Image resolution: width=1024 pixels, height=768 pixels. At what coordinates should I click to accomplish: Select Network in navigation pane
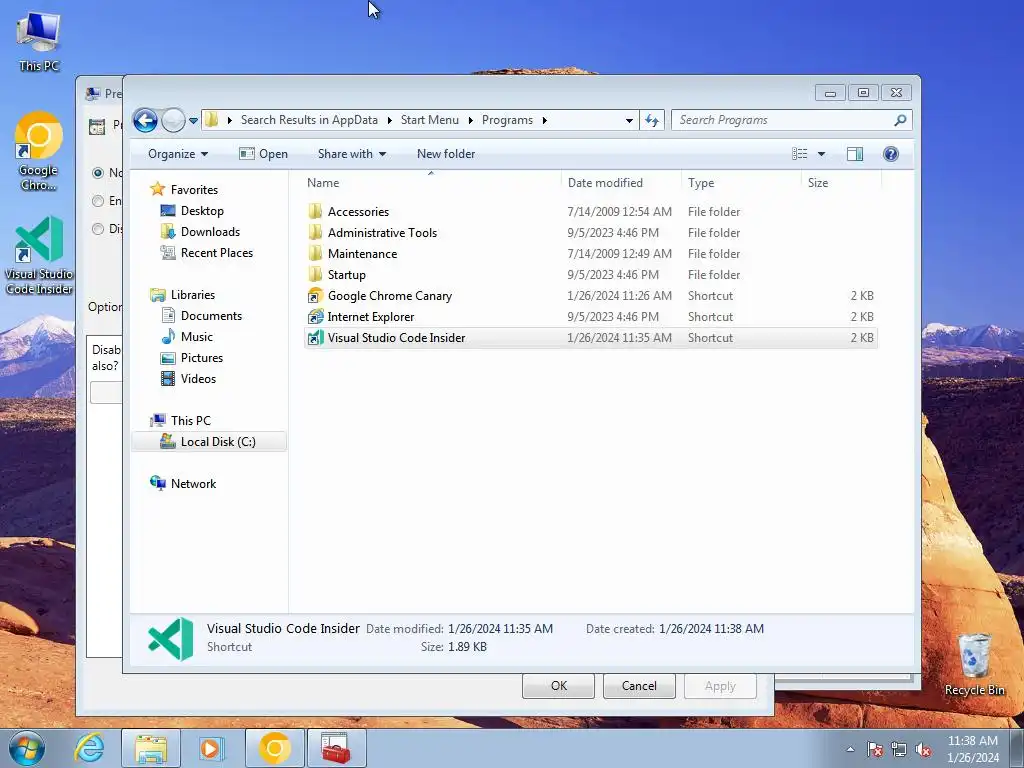193,484
